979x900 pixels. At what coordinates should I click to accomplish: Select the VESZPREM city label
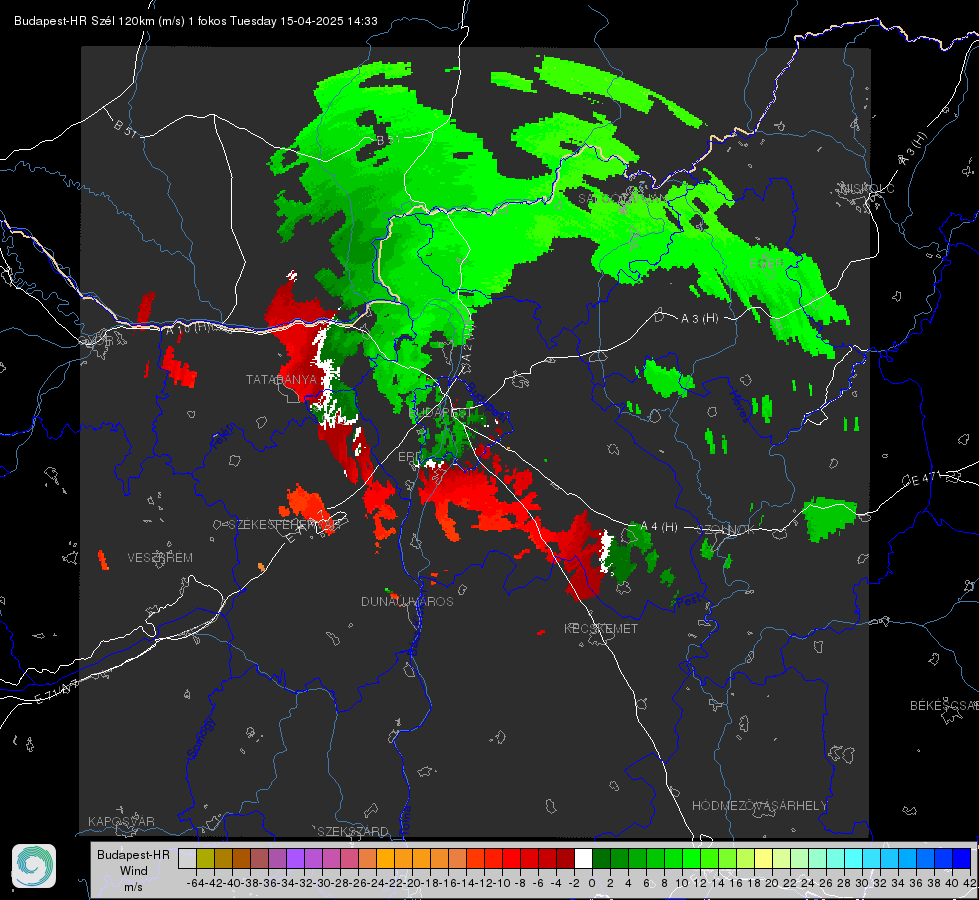[160, 558]
